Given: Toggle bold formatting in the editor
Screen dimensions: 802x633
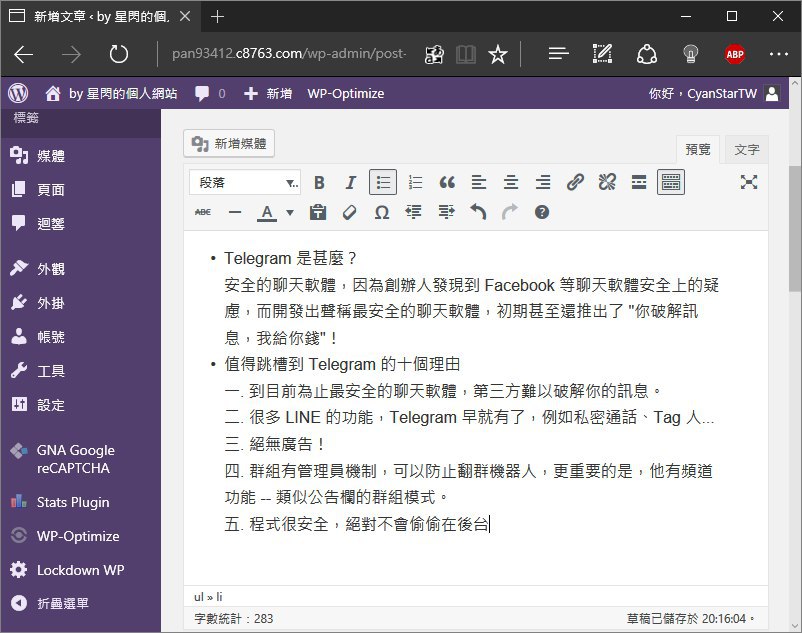Looking at the screenshot, I should 319,182.
